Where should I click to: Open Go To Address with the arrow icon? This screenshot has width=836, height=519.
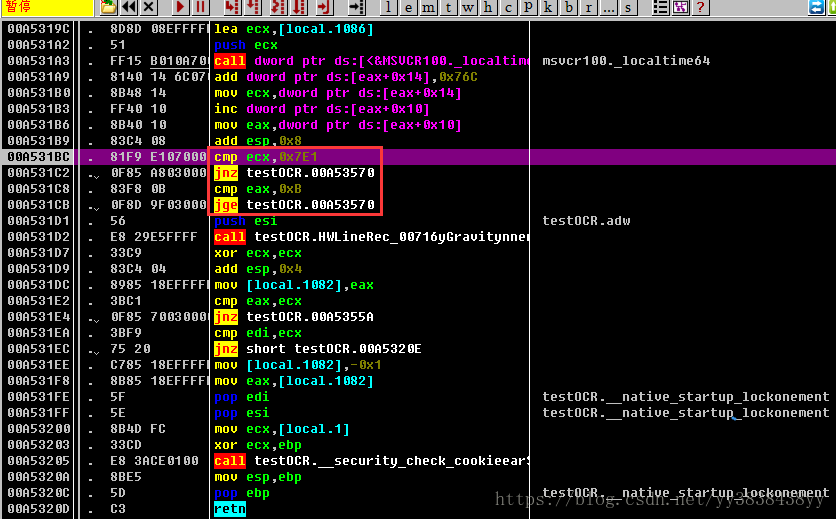356,7
